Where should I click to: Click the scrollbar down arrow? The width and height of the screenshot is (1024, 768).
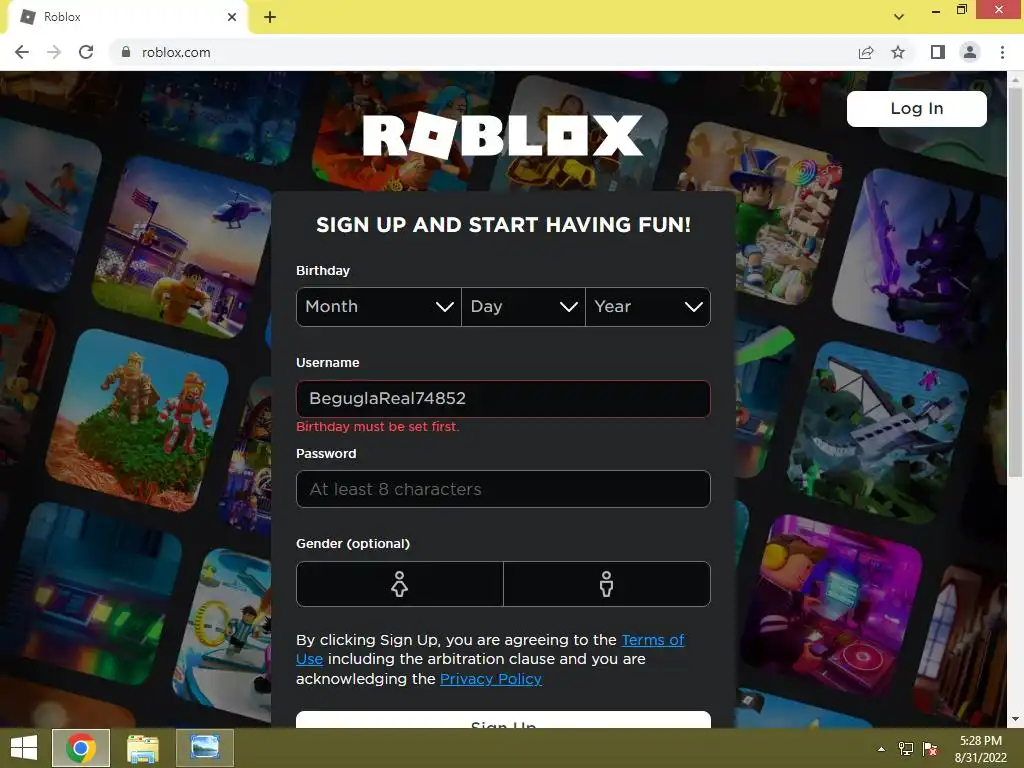click(1015, 720)
